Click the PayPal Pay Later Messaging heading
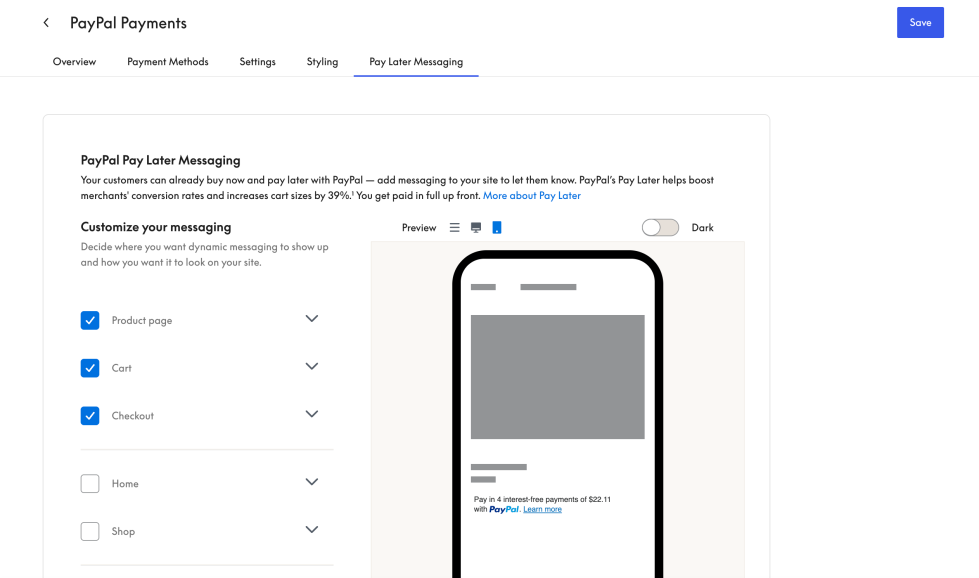The width and height of the screenshot is (979, 578). 160,160
